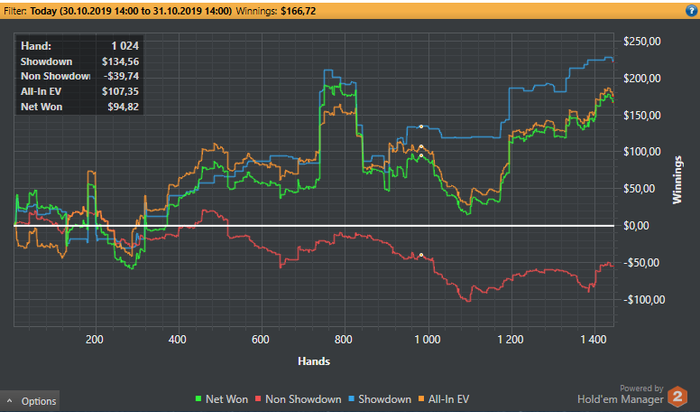700x412 pixels.
Task: Click the All-In EV legend label
Action: coord(449,399)
